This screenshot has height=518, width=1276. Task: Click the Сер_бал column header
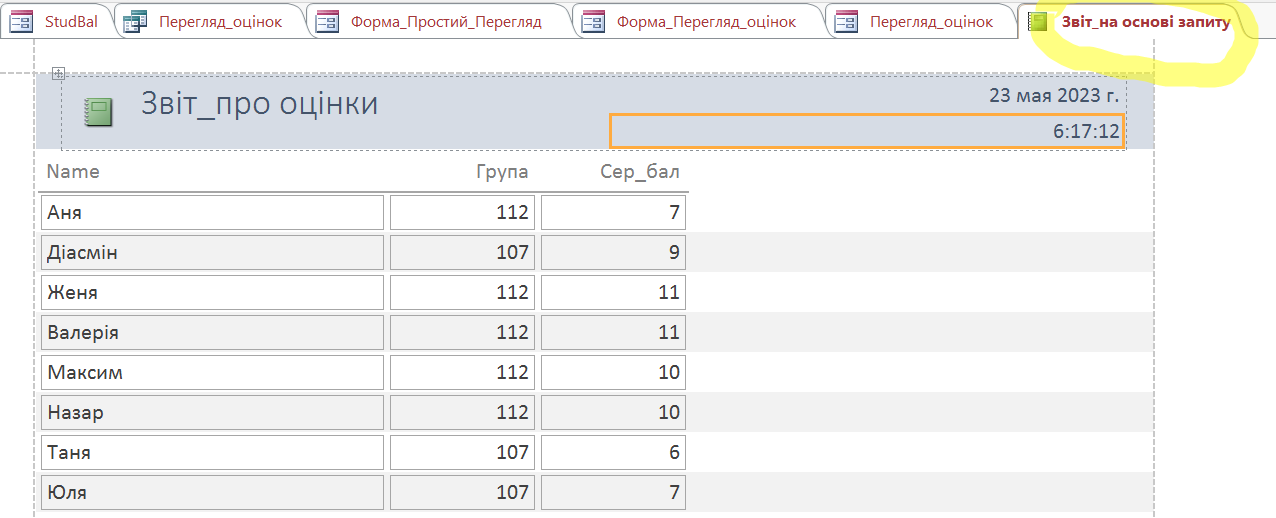click(639, 172)
